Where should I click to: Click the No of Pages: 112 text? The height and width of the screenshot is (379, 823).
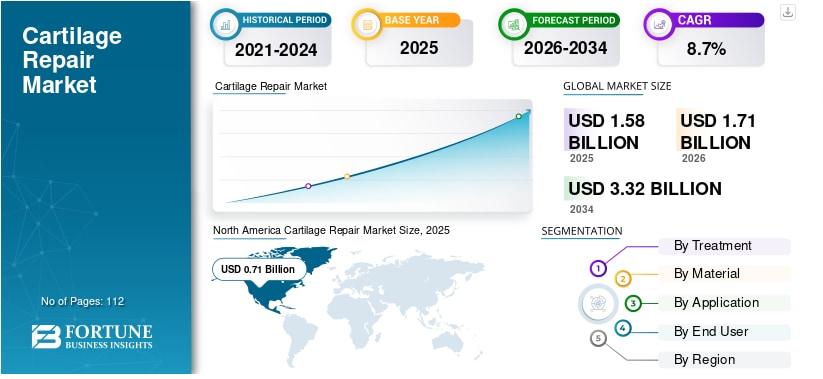(82, 301)
